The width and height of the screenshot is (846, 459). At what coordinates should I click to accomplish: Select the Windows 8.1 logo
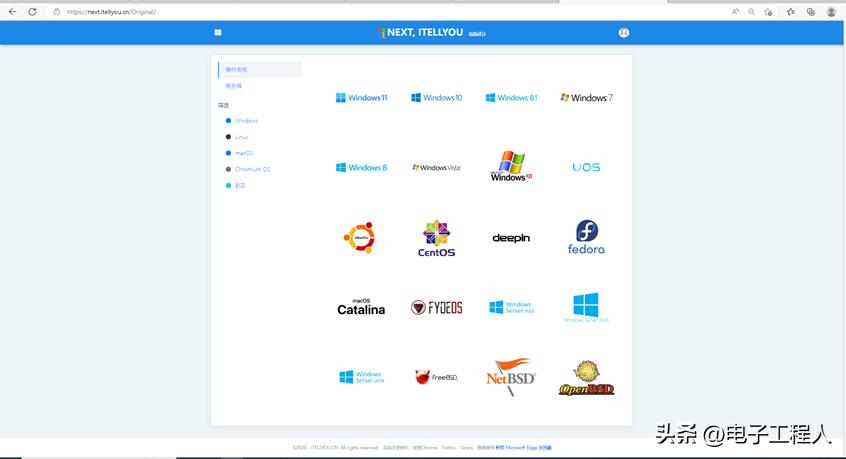pos(511,98)
